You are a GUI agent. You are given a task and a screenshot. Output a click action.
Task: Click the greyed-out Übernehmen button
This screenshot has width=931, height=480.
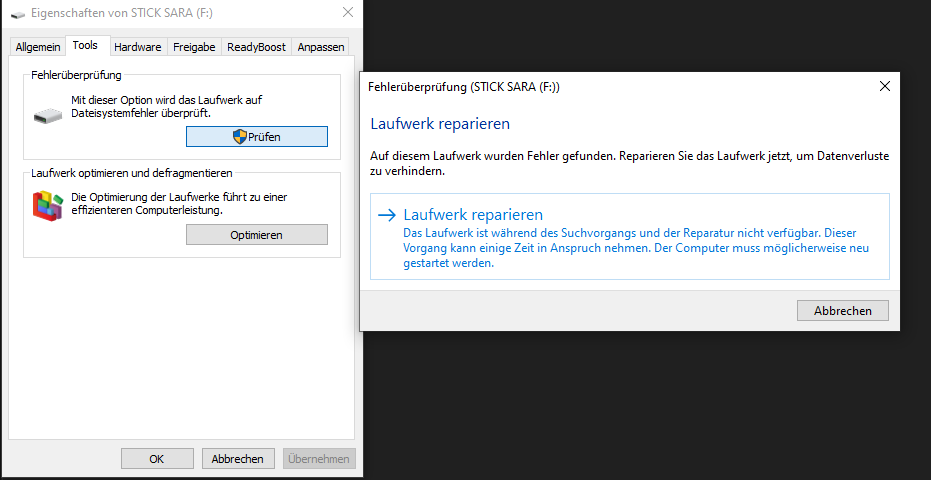tap(319, 459)
